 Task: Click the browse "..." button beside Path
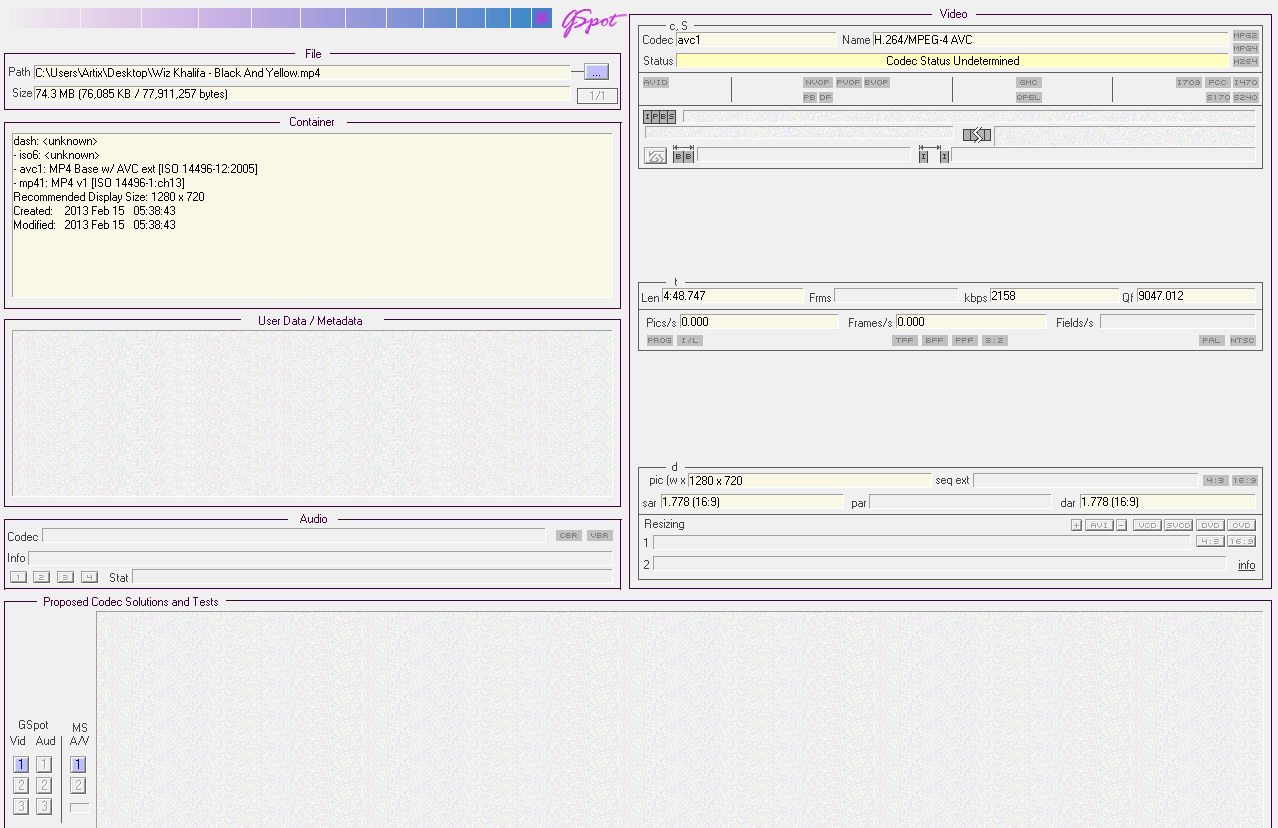[596, 72]
